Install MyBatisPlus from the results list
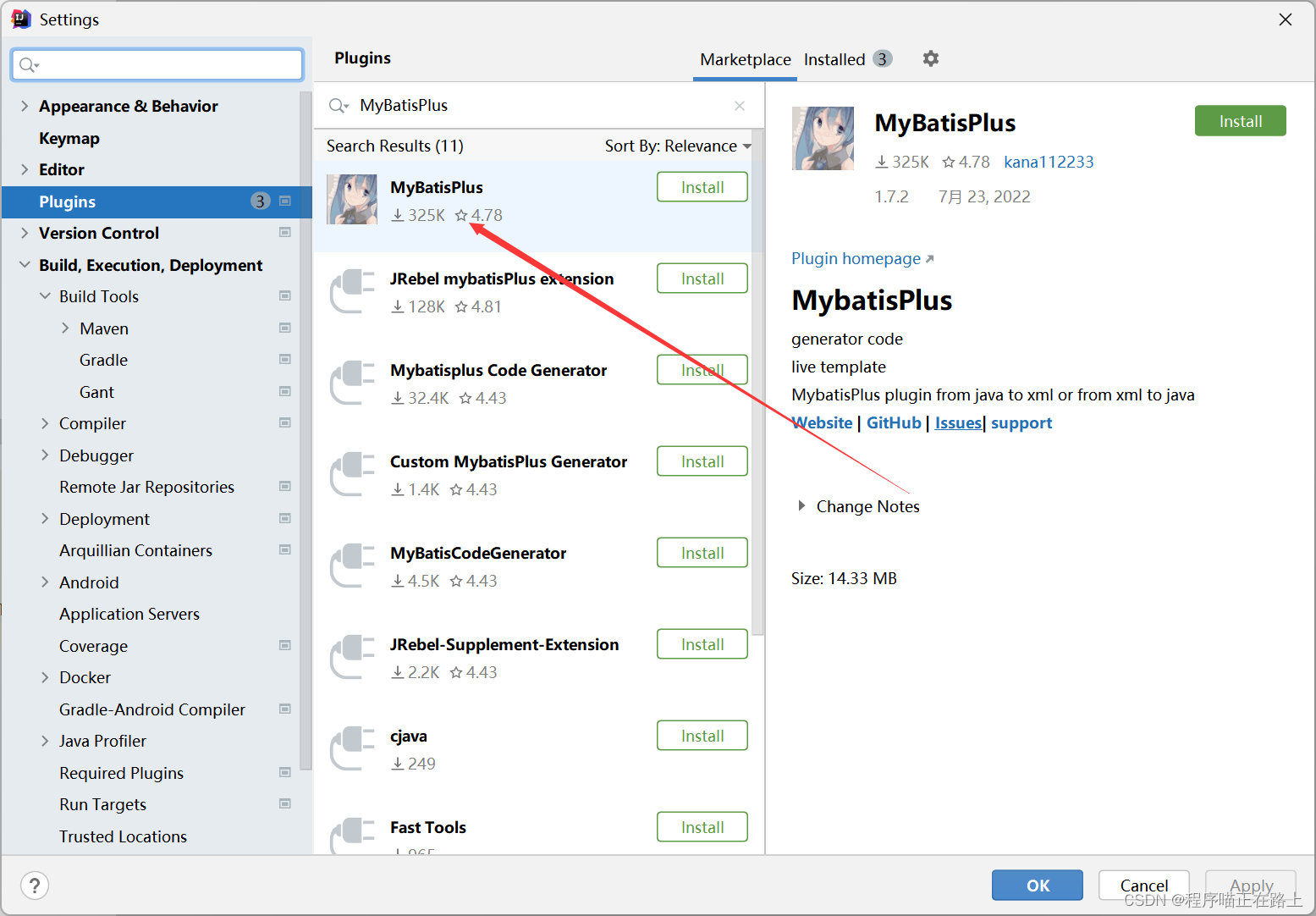 (x=702, y=187)
